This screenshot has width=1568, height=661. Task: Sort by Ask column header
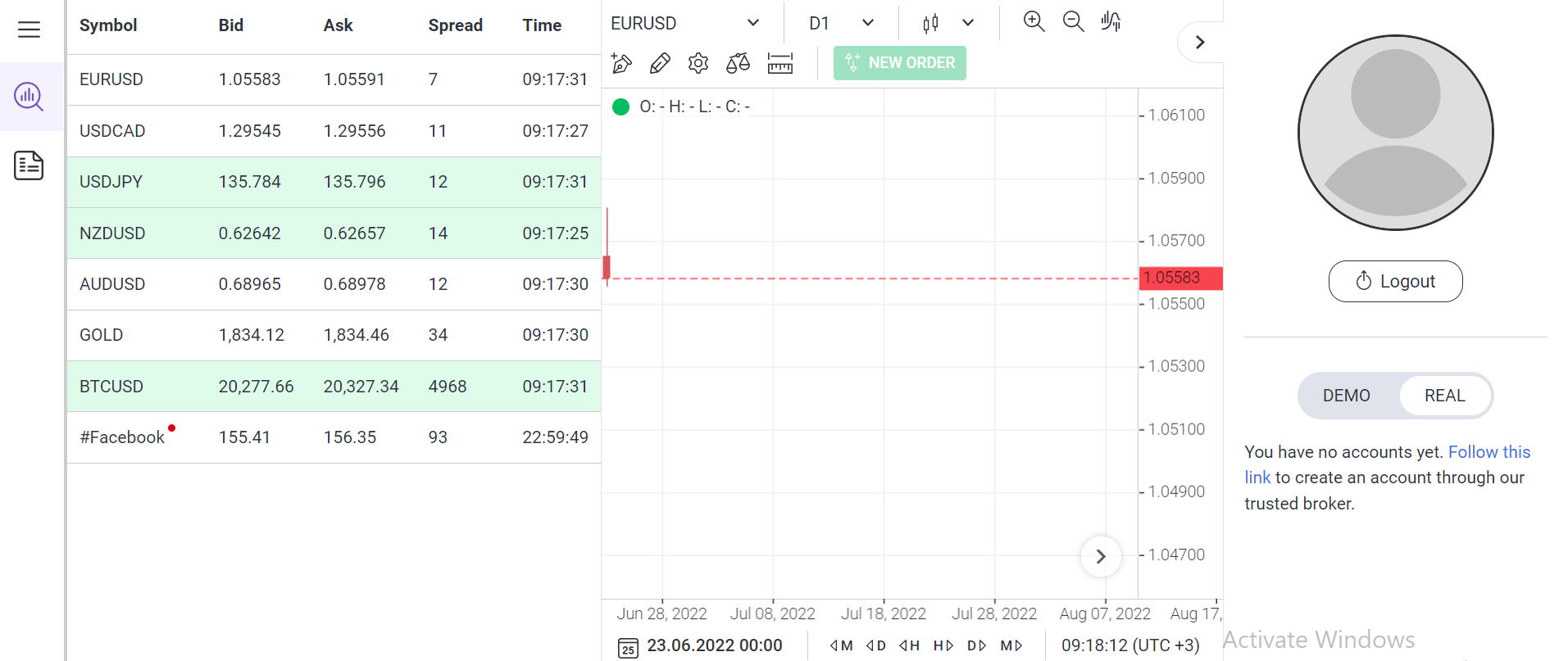[339, 25]
